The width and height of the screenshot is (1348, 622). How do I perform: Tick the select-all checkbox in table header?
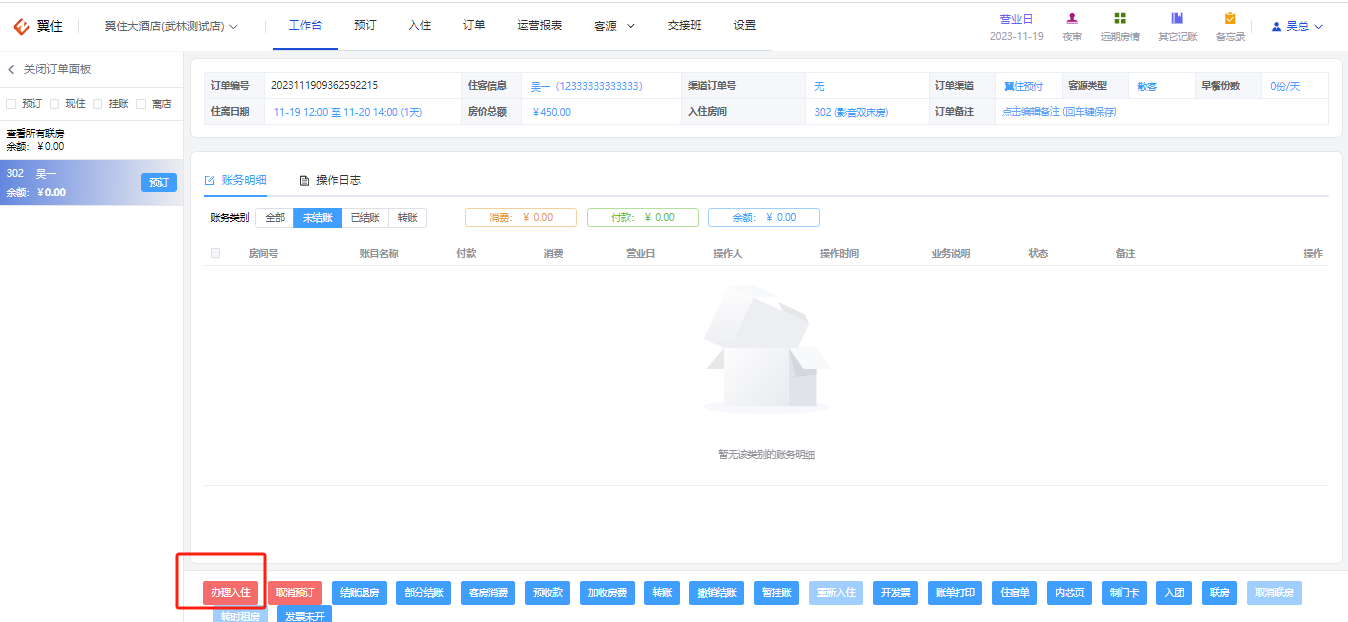(215, 253)
